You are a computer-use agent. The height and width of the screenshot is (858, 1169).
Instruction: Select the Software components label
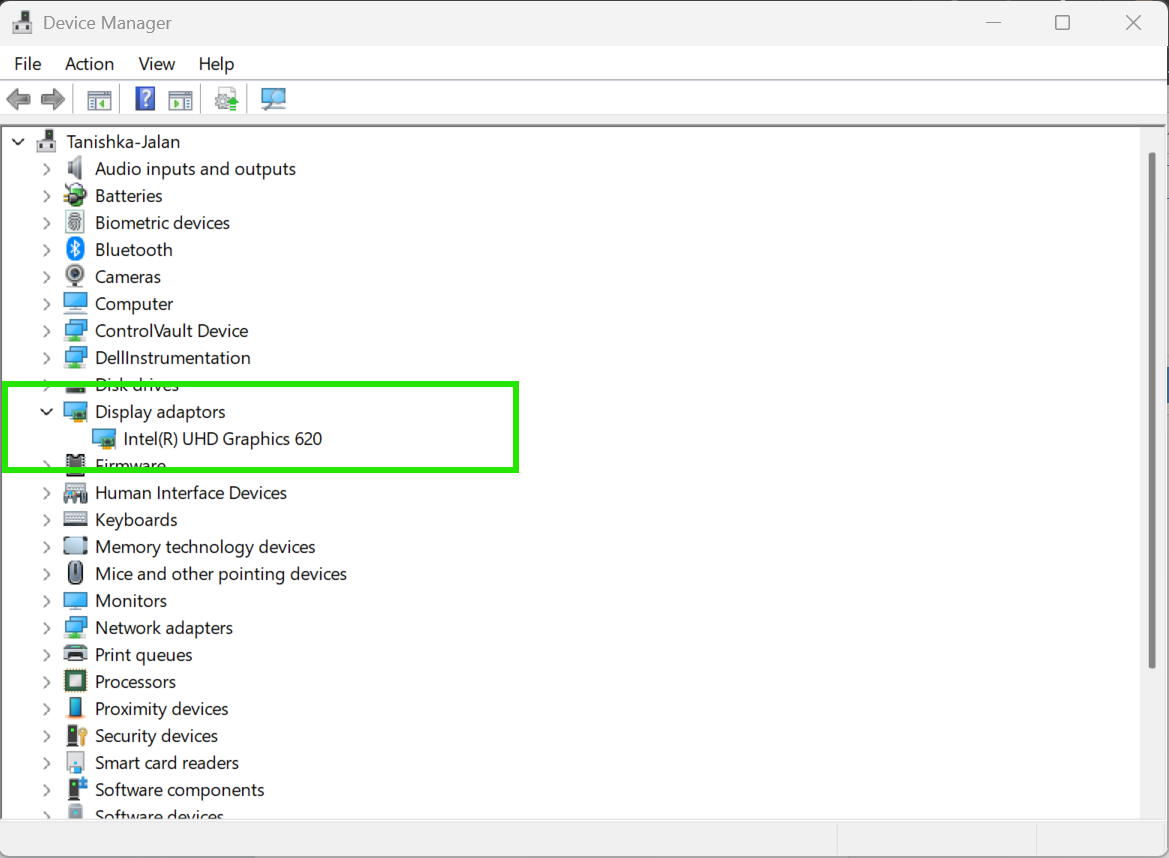[x=180, y=789]
